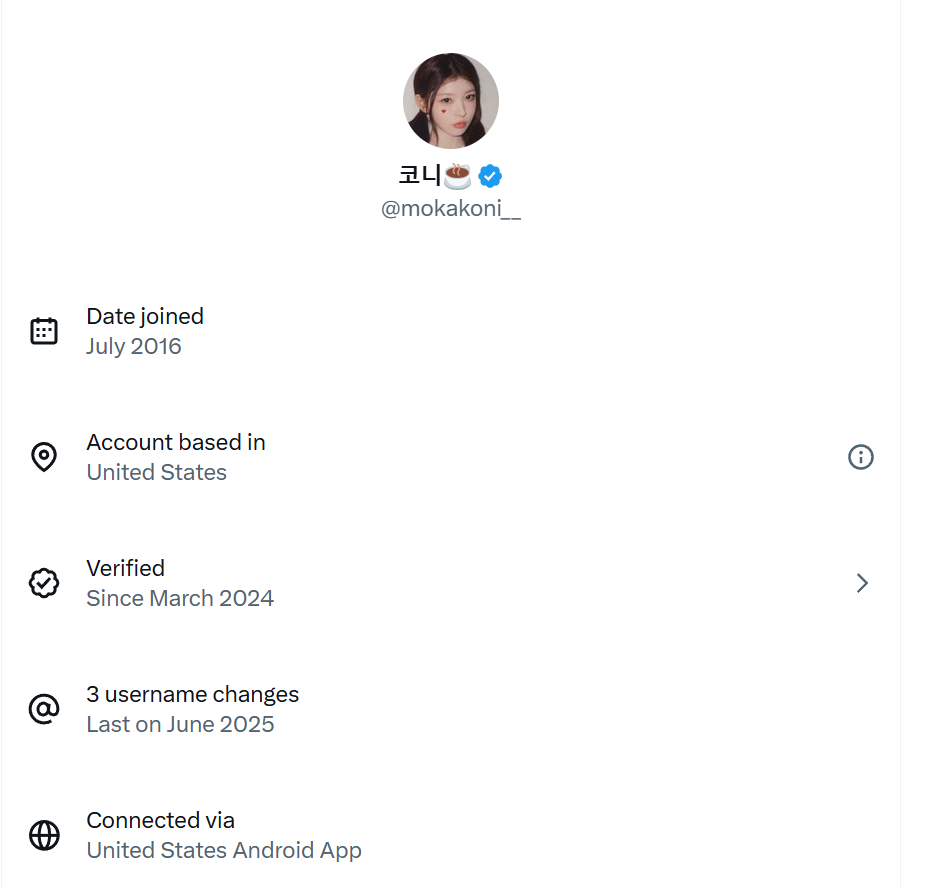Click the globe icon for Connected via

pos(44,835)
